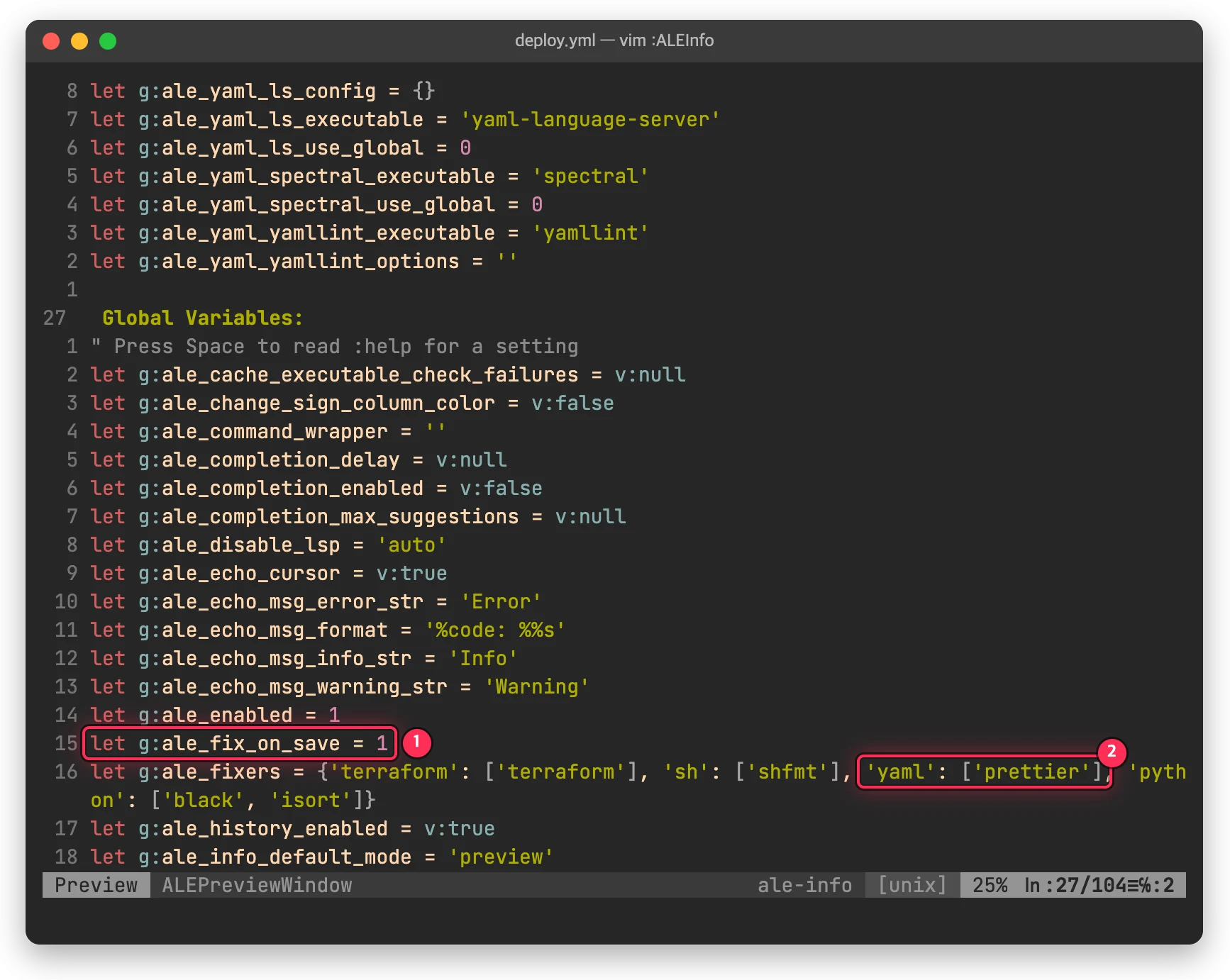Click the [unix] file format indicator
The width and height of the screenshot is (1230, 980).
[912, 885]
